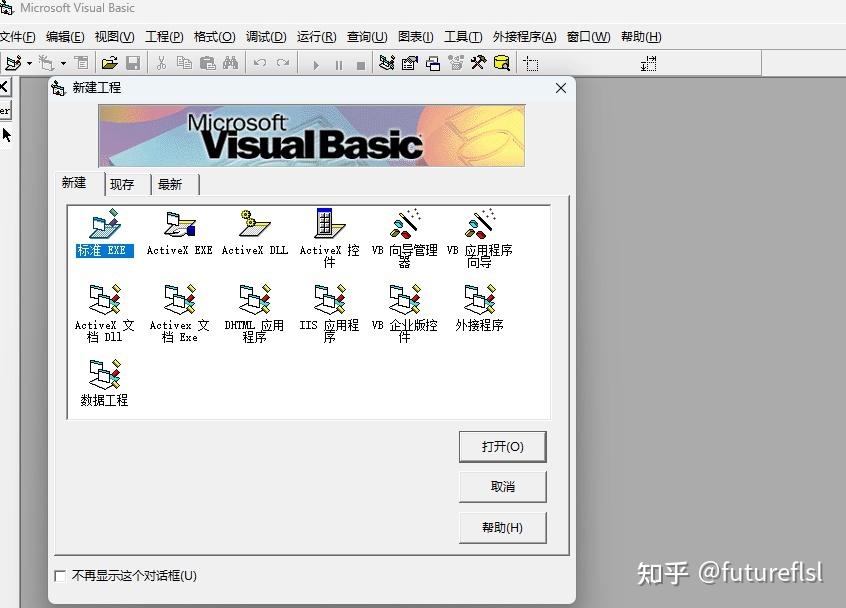Choose DHTML 应用程序 project type

[255, 313]
